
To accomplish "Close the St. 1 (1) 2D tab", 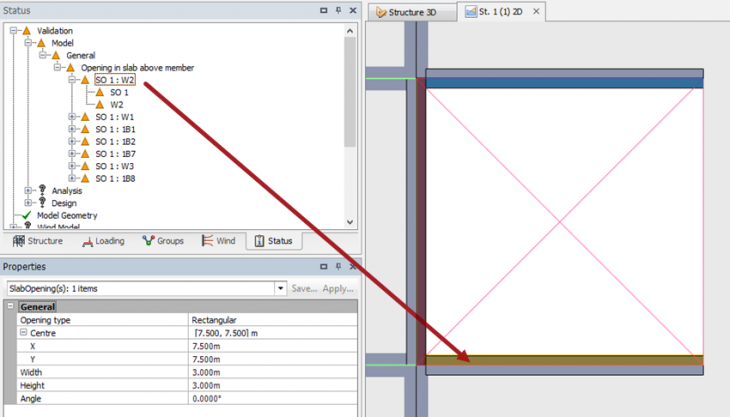I will (x=536, y=12).
